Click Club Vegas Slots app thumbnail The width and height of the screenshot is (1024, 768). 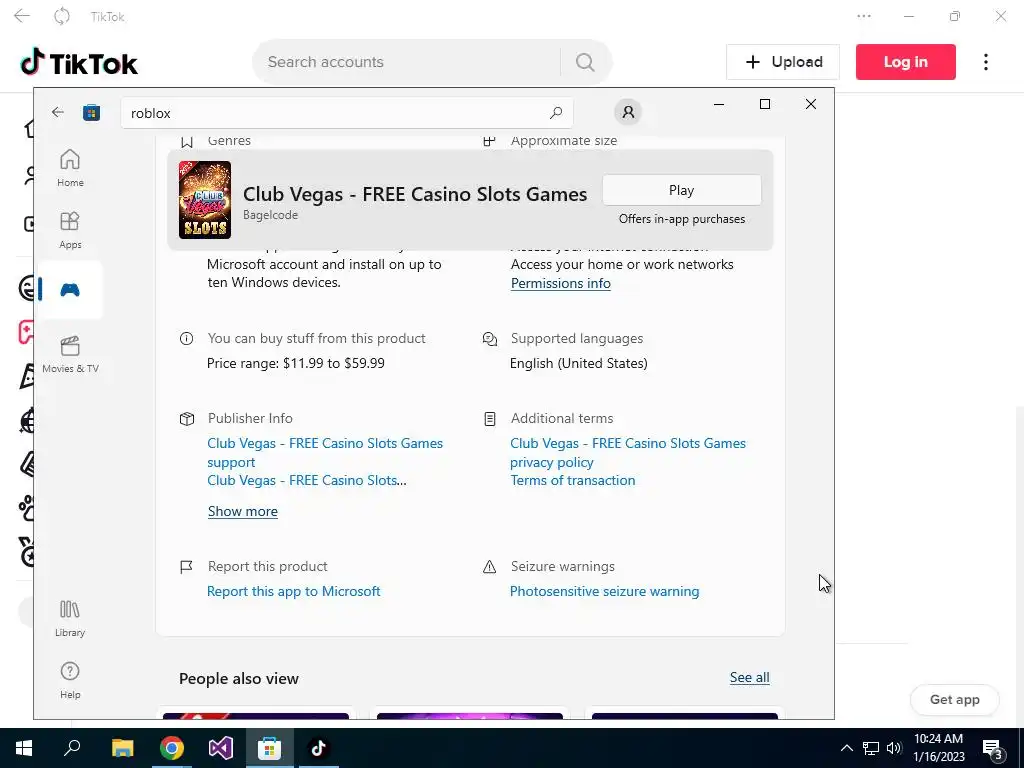click(x=205, y=200)
